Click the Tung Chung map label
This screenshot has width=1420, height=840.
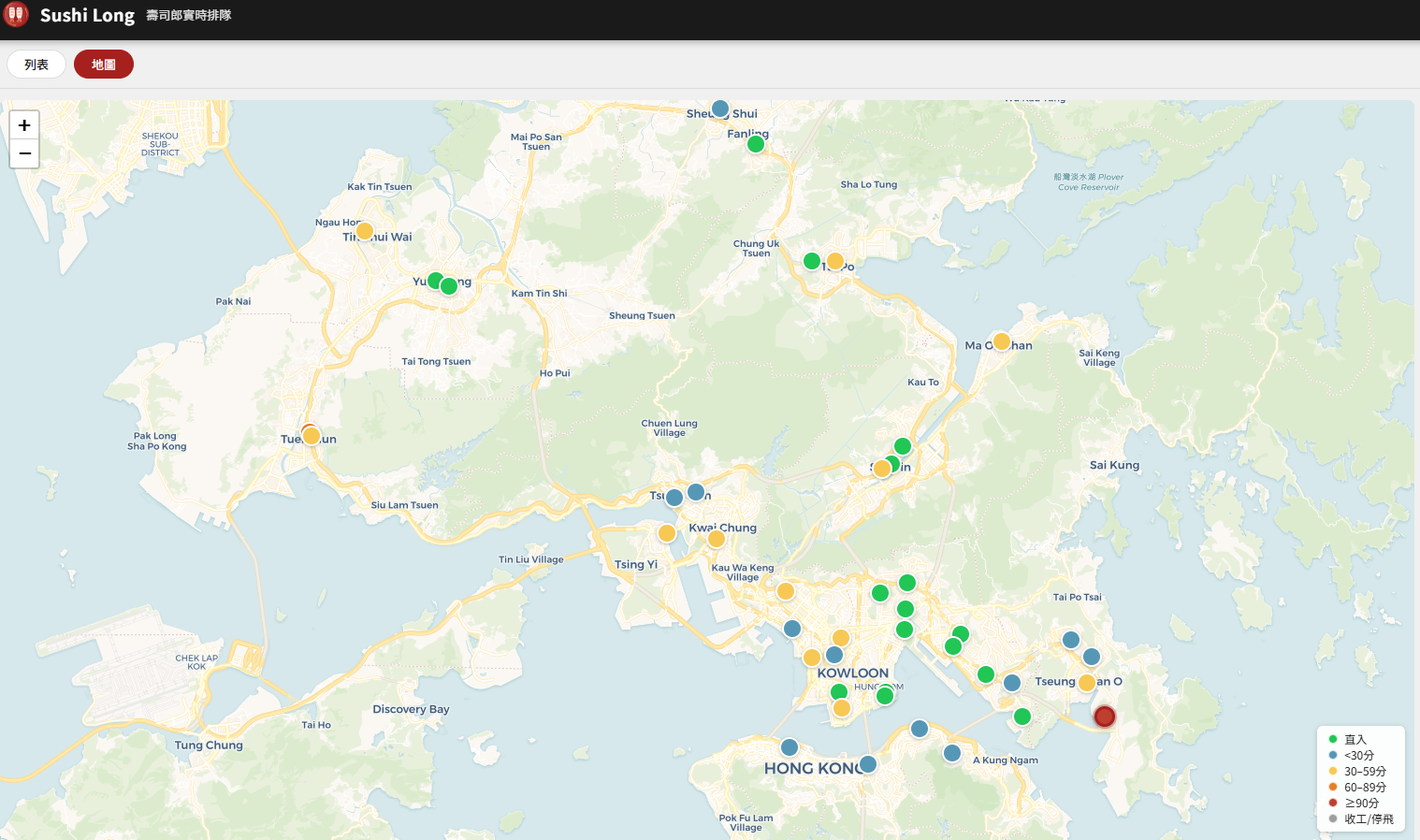(209, 746)
